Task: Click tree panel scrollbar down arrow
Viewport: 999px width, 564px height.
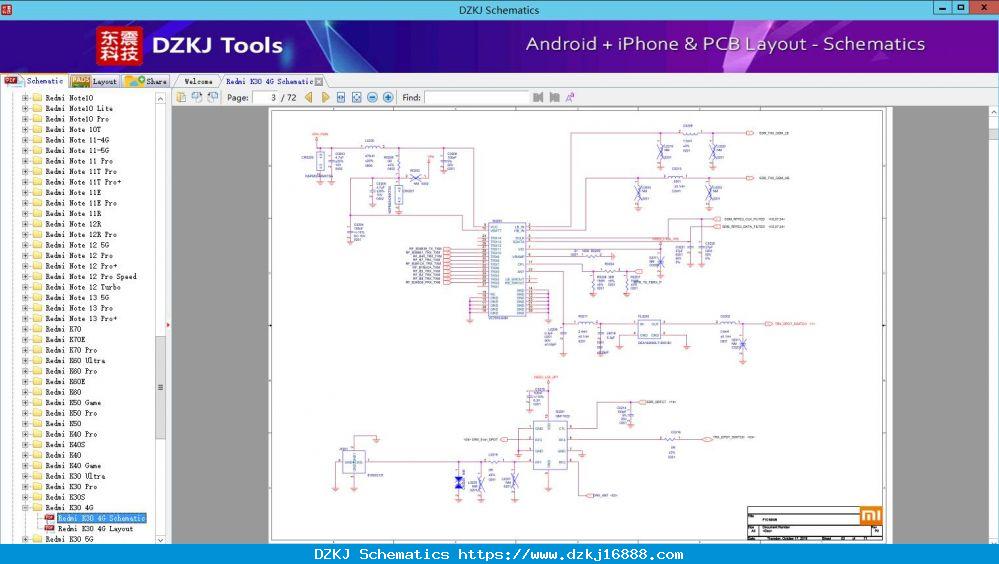Action: point(161,539)
